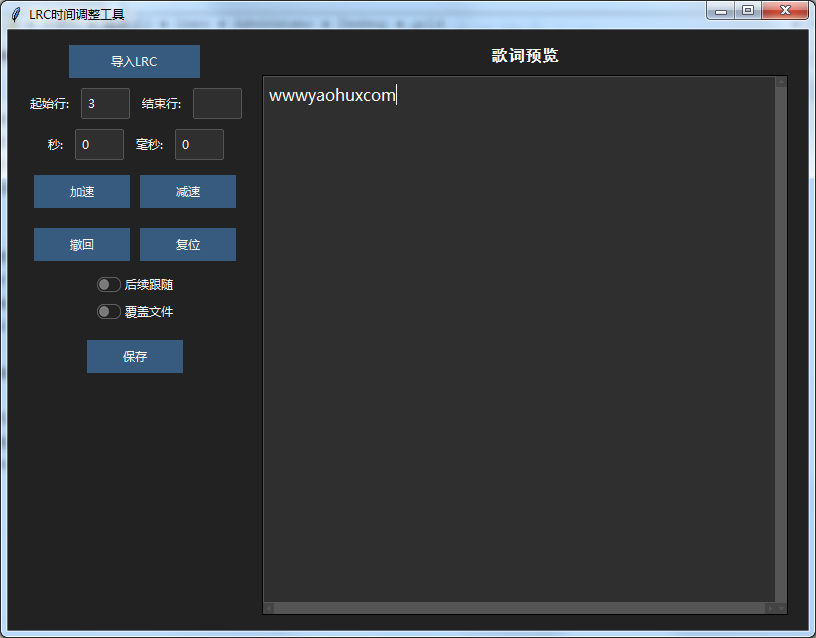The width and height of the screenshot is (816, 638).
Task: Maximize the LRC时间调整工具 window
Action: pos(747,10)
